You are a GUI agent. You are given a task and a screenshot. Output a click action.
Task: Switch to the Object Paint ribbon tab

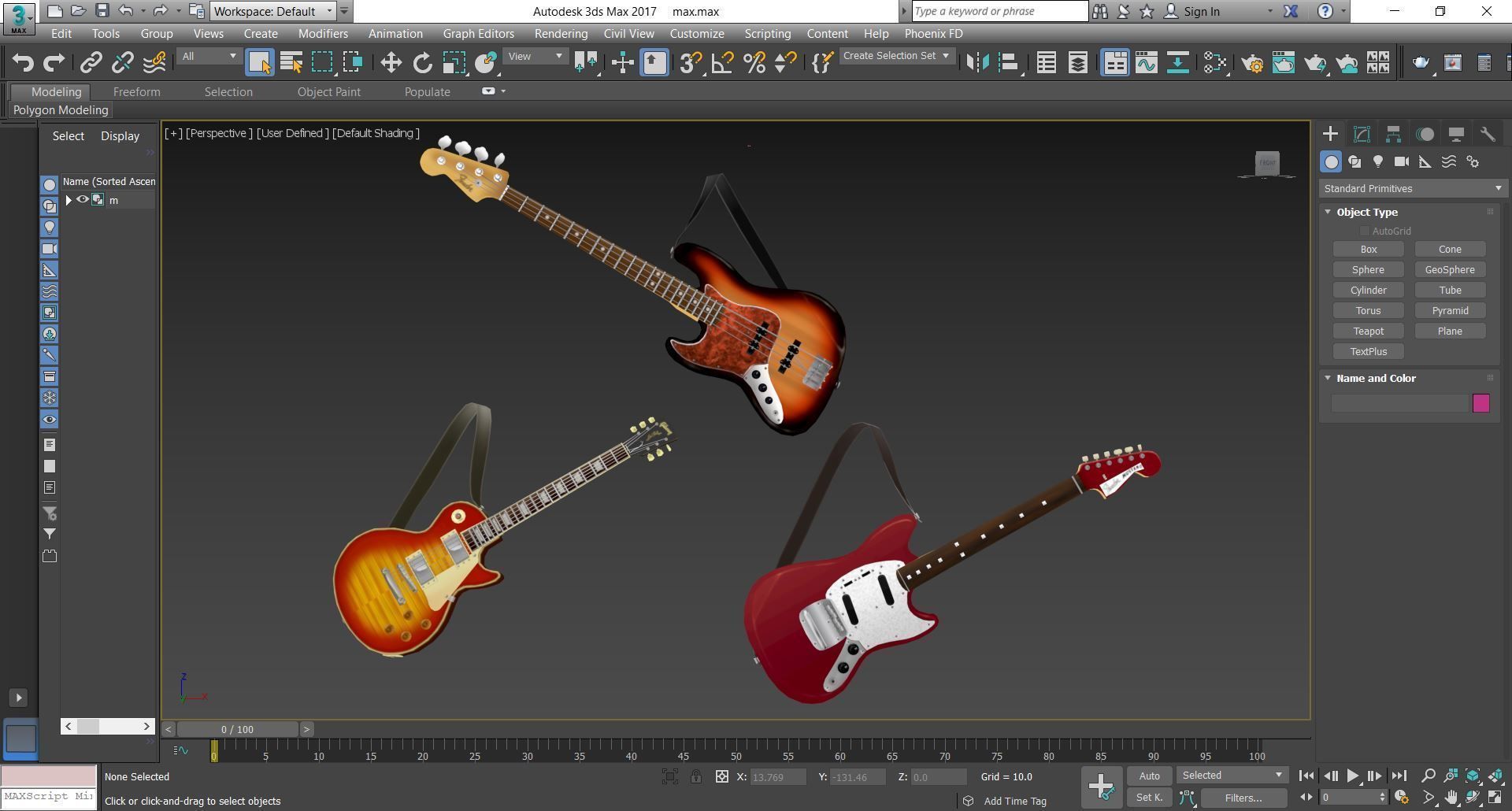[x=328, y=92]
